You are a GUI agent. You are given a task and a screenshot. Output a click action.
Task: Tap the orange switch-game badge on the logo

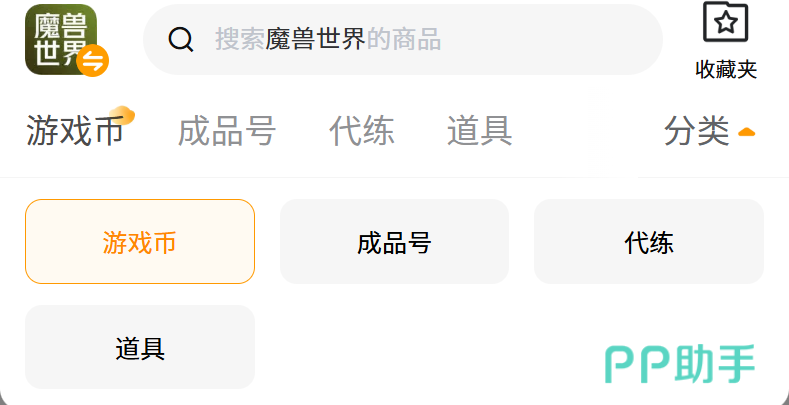coord(92,60)
